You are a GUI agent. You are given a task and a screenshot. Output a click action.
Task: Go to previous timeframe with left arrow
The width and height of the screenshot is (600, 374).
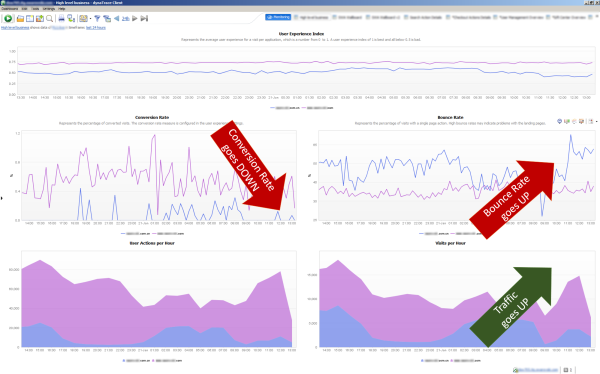click(116, 18)
